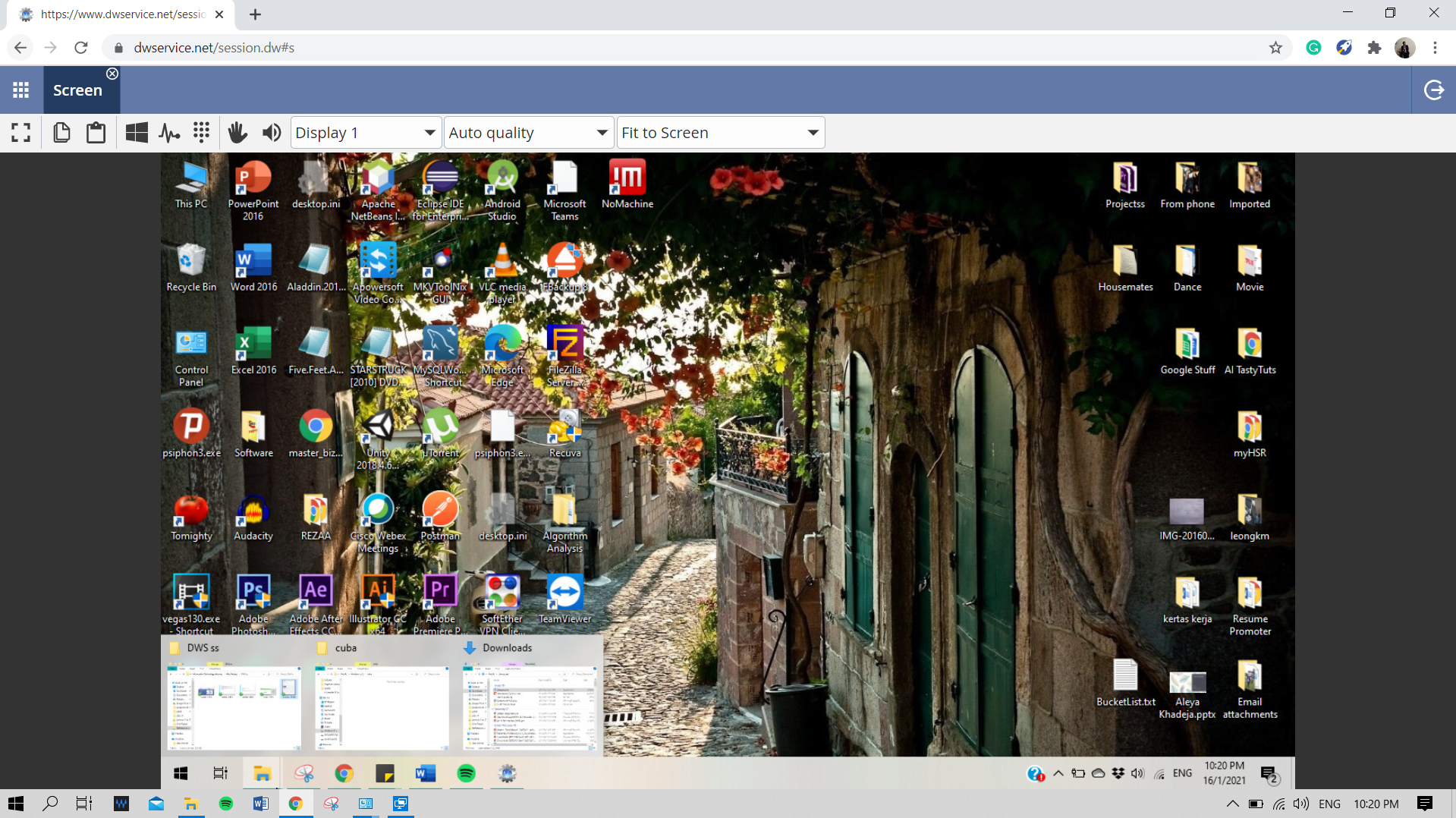Open VLC media player shortcut
The width and height of the screenshot is (1456, 818).
pos(502,273)
